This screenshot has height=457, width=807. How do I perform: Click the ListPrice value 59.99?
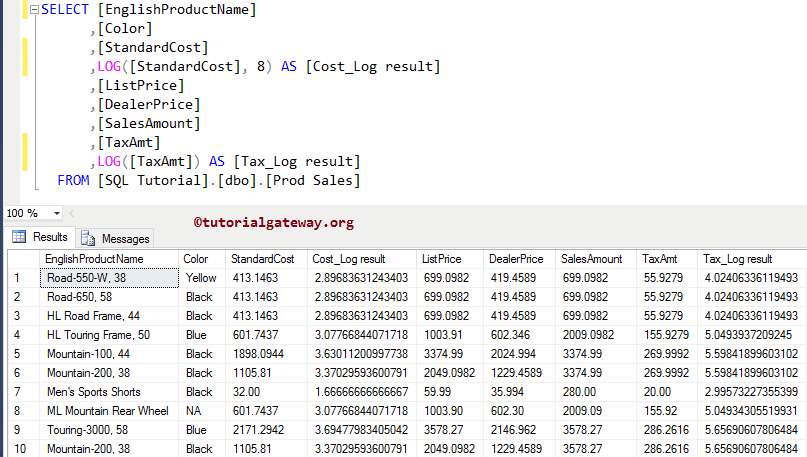pyautogui.click(x=450, y=392)
